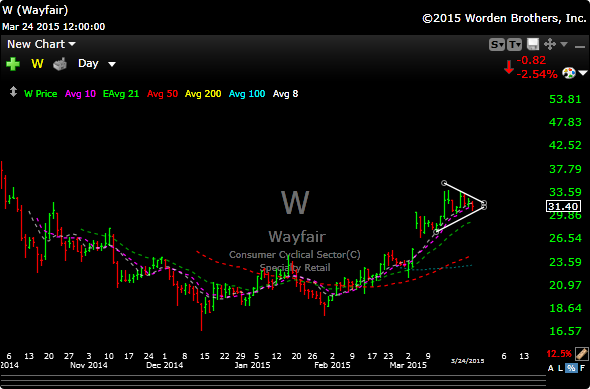
Task: Click the green plus add indicator icon
Action: pos(13,64)
